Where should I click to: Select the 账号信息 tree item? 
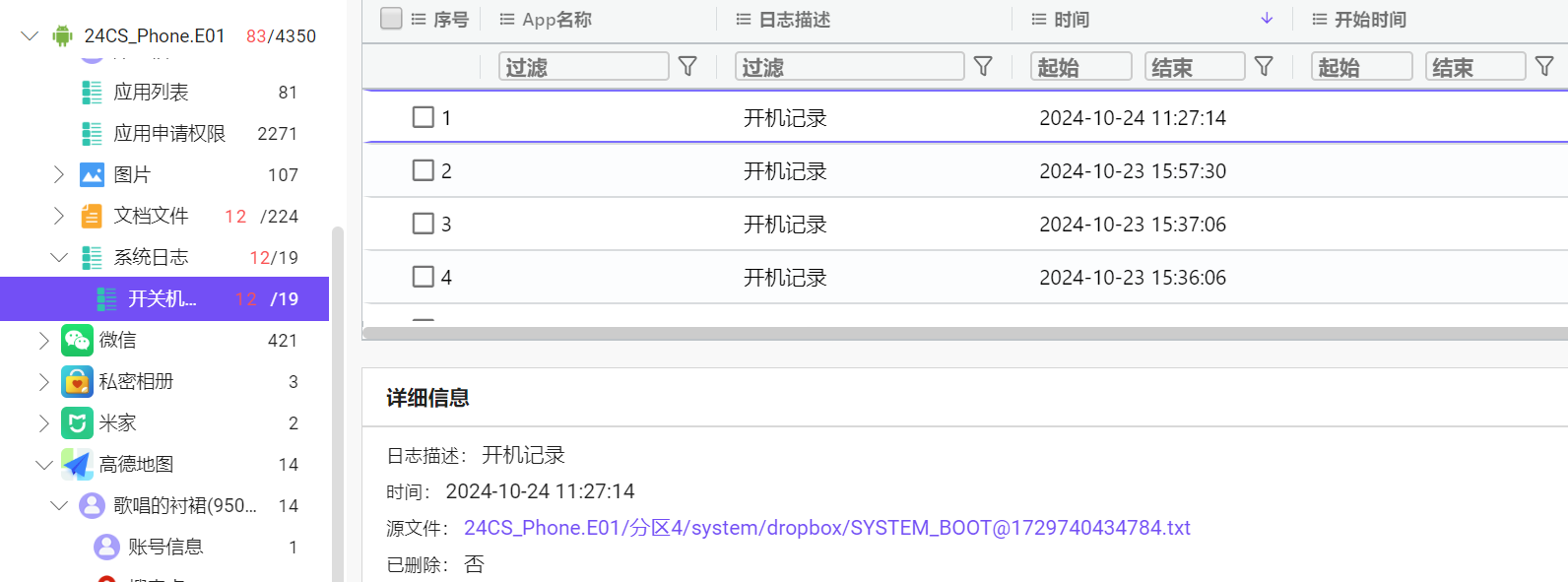(x=164, y=548)
